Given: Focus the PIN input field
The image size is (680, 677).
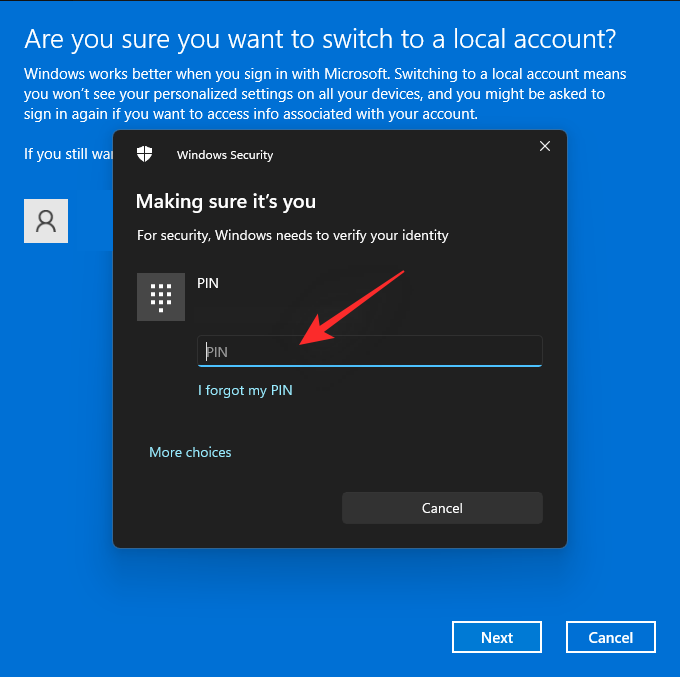Looking at the screenshot, I should (370, 351).
